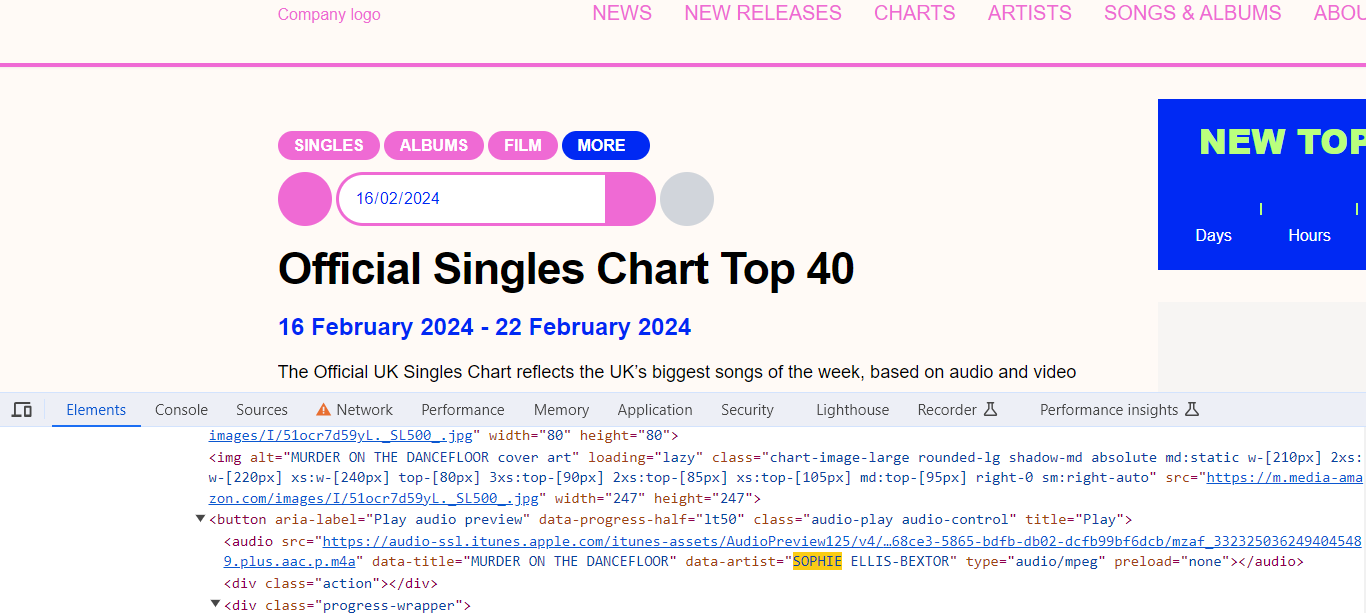
Task: Choose the ALBUMS chart pill
Action: [x=434, y=145]
